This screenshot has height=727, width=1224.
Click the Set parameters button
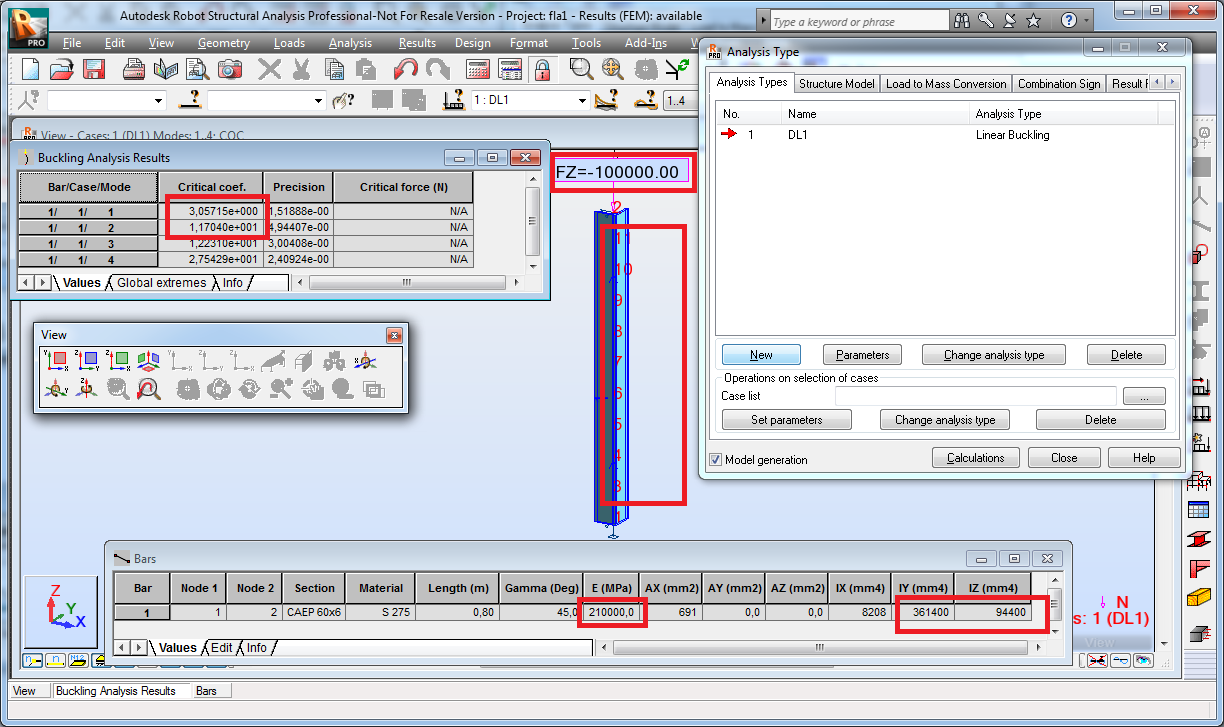[x=787, y=420]
